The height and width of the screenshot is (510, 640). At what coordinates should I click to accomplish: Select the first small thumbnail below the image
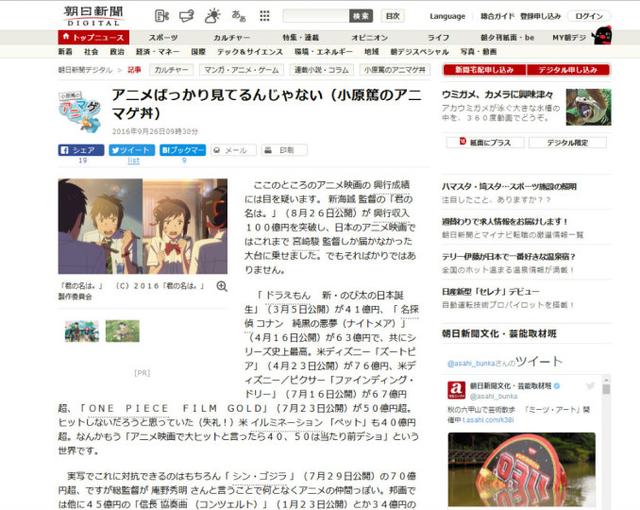point(82,331)
